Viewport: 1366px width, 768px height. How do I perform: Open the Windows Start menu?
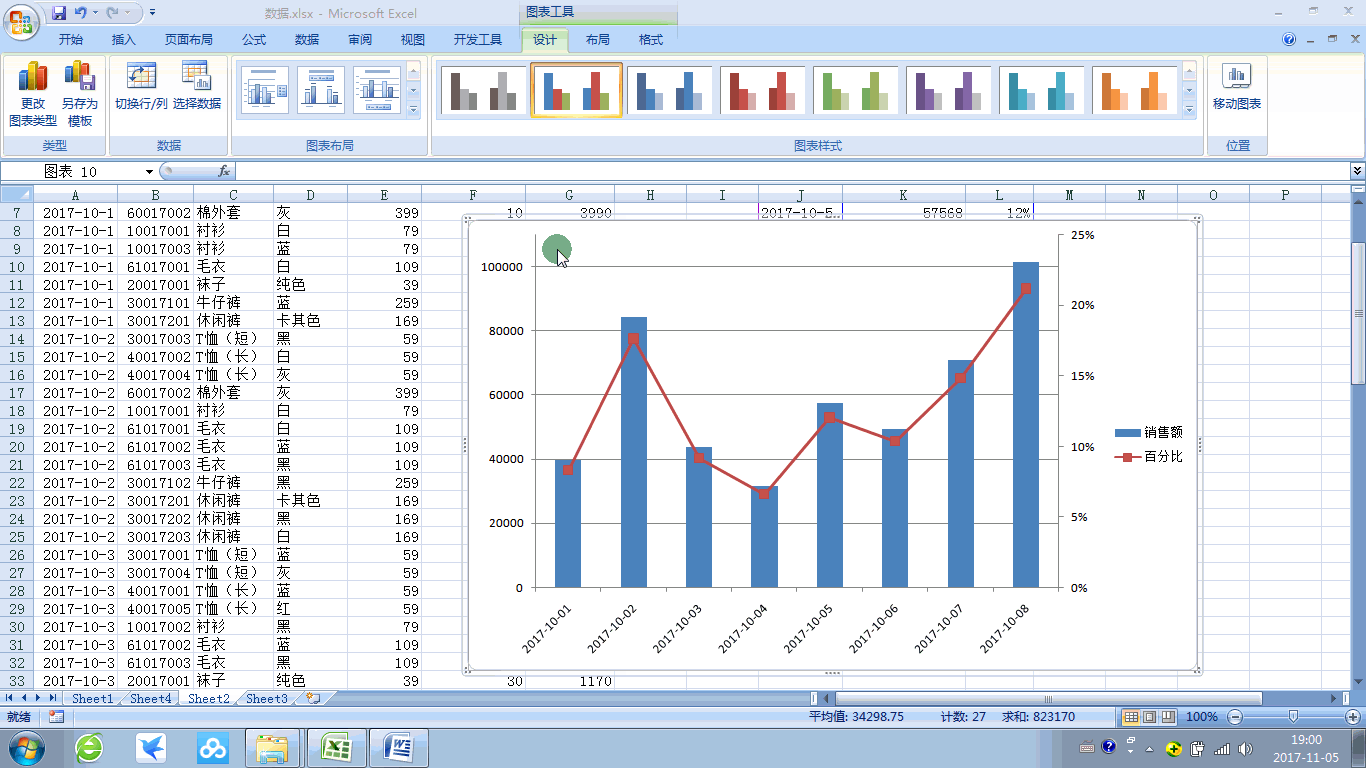pos(26,748)
